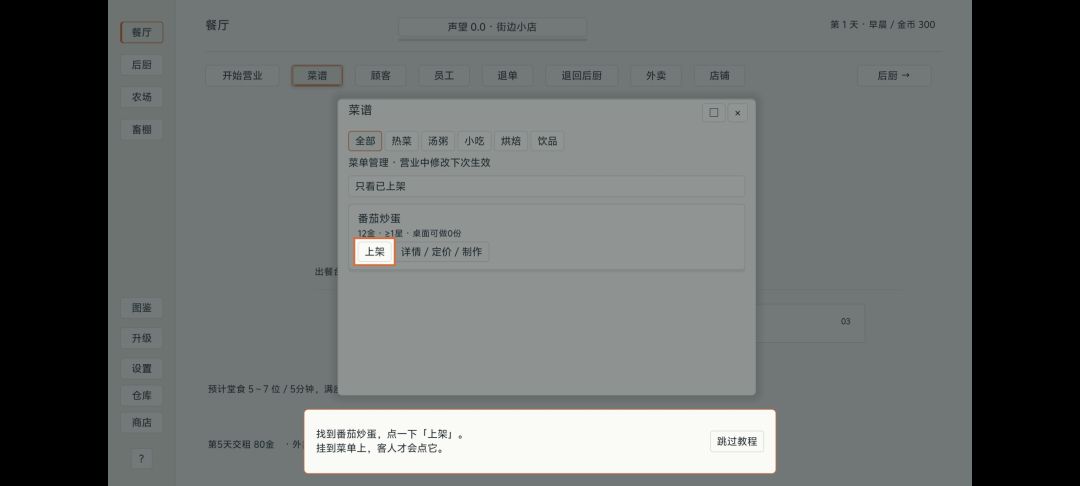Click the 番茄炒蛋 dish name
Viewport: 1080px width, 486px height.
[x=380, y=219]
